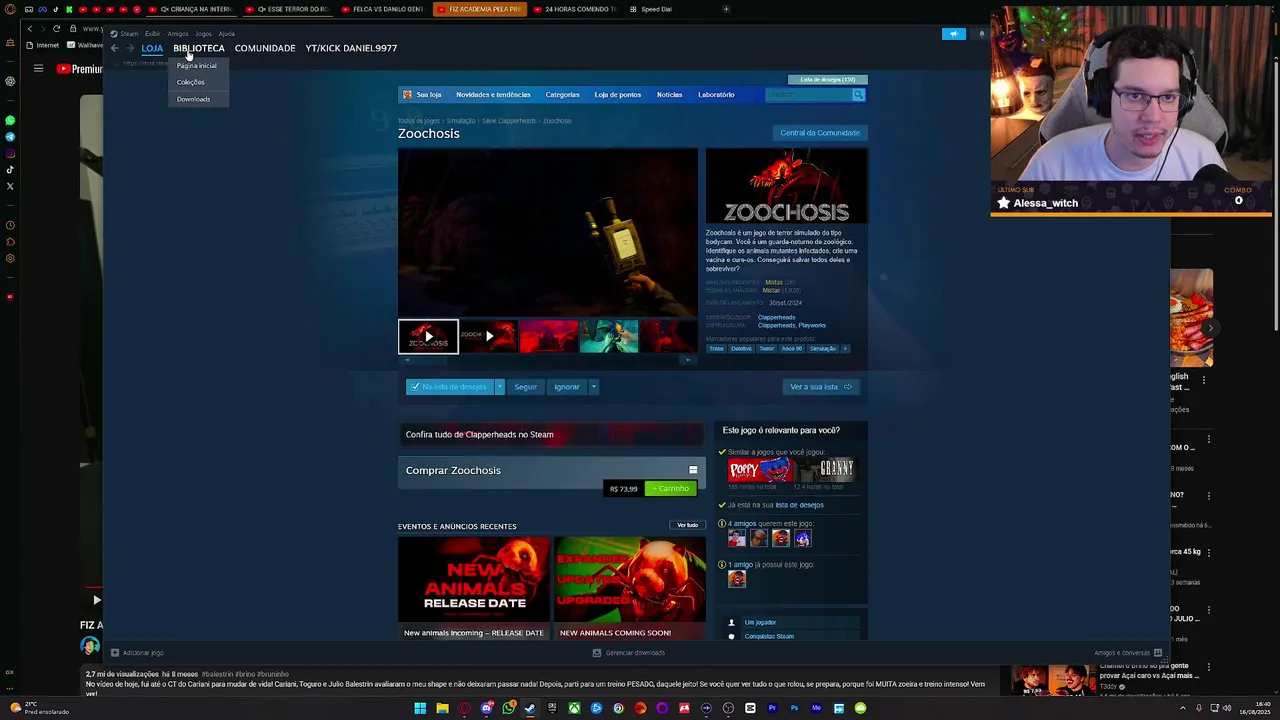The image size is (1280, 720).
Task: Open the WhatsApp taskbar icon
Action: [508, 709]
